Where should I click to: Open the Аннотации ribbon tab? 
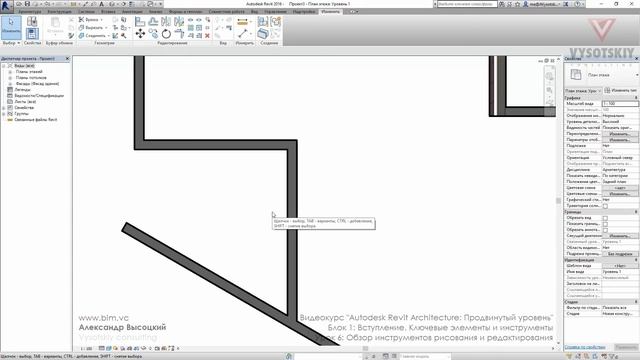point(132,12)
